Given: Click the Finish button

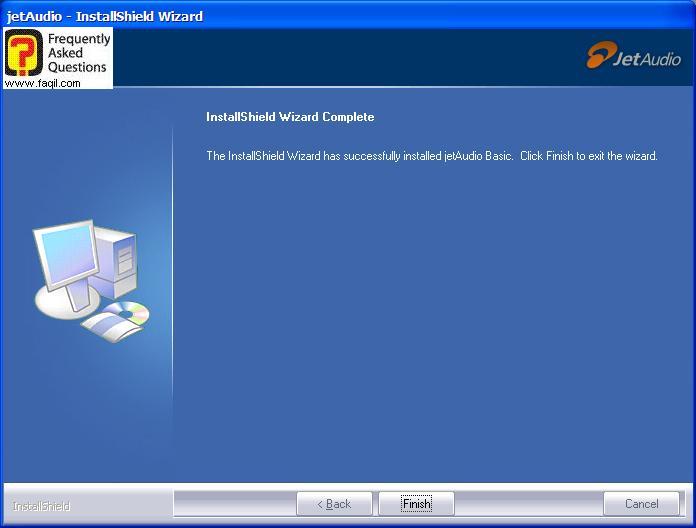Looking at the screenshot, I should pos(416,504).
